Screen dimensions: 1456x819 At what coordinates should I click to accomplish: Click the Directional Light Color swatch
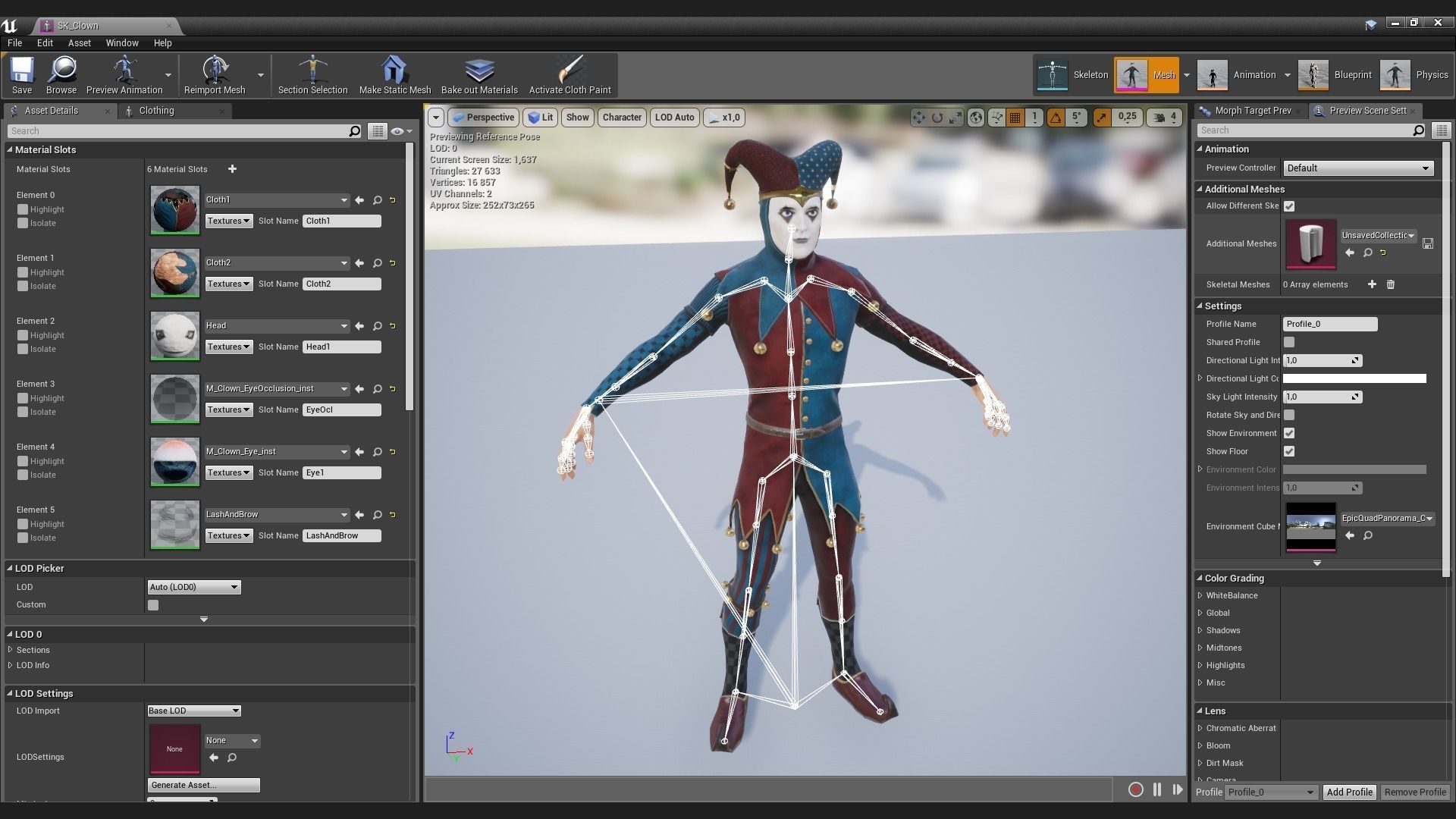pos(1354,378)
